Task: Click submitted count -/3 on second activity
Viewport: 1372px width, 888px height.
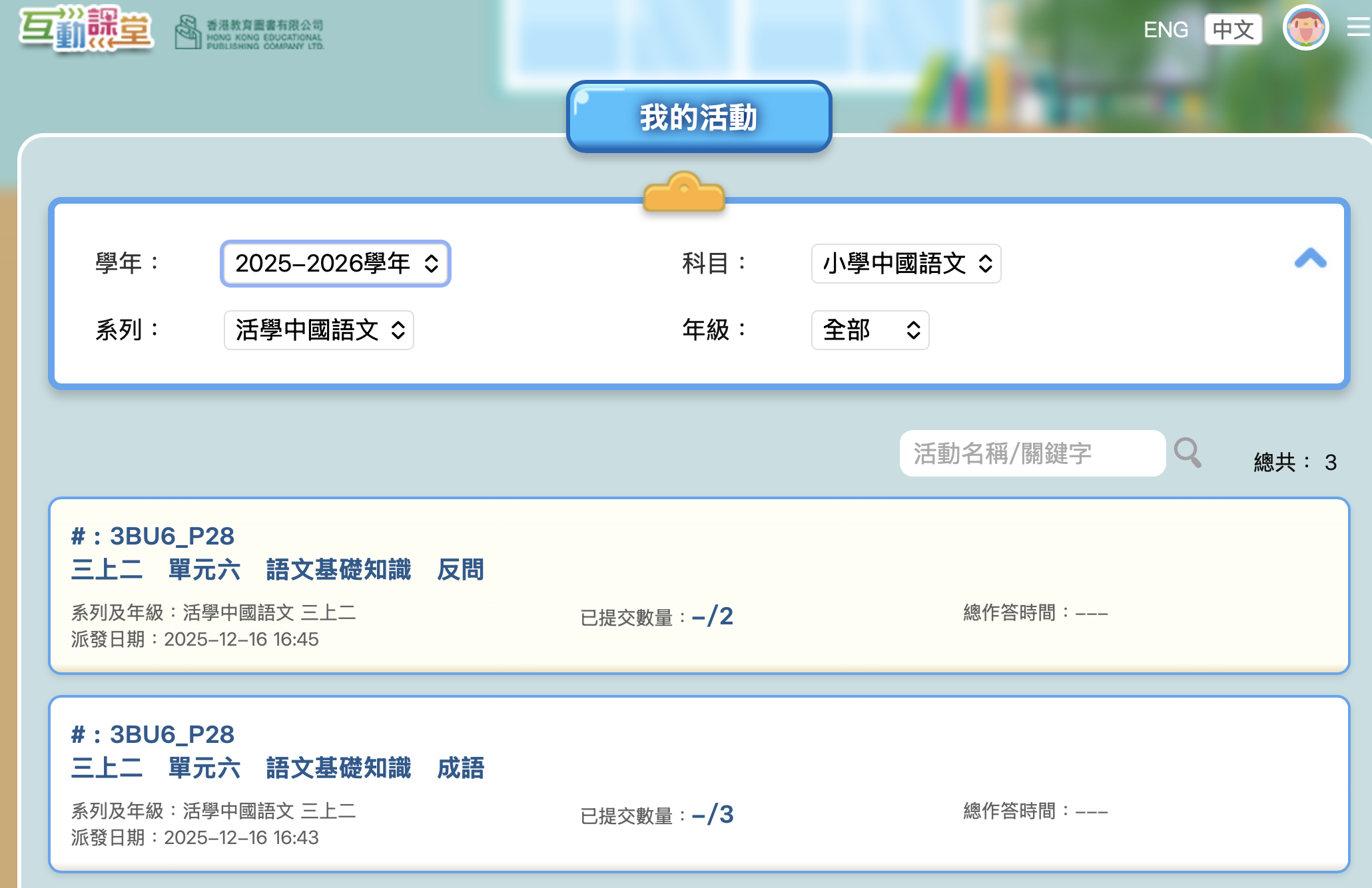Action: [x=712, y=815]
